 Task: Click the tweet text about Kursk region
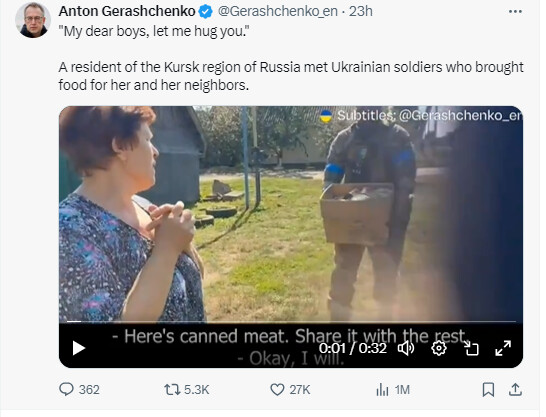click(291, 76)
